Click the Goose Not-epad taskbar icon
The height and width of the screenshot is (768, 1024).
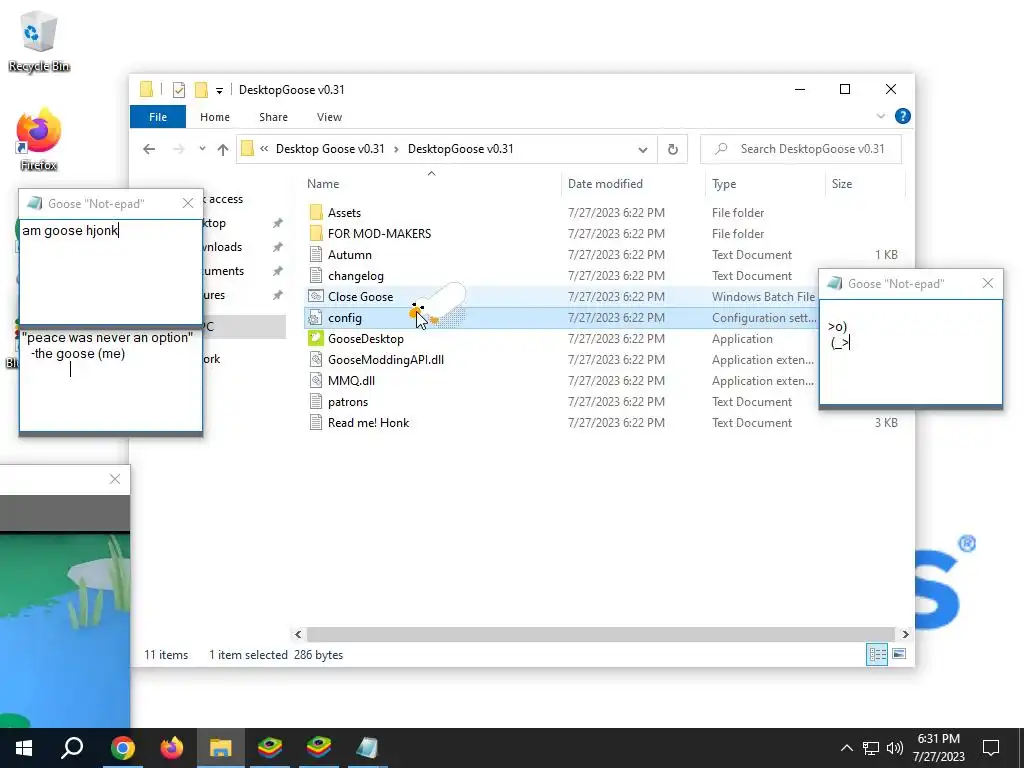(x=368, y=748)
